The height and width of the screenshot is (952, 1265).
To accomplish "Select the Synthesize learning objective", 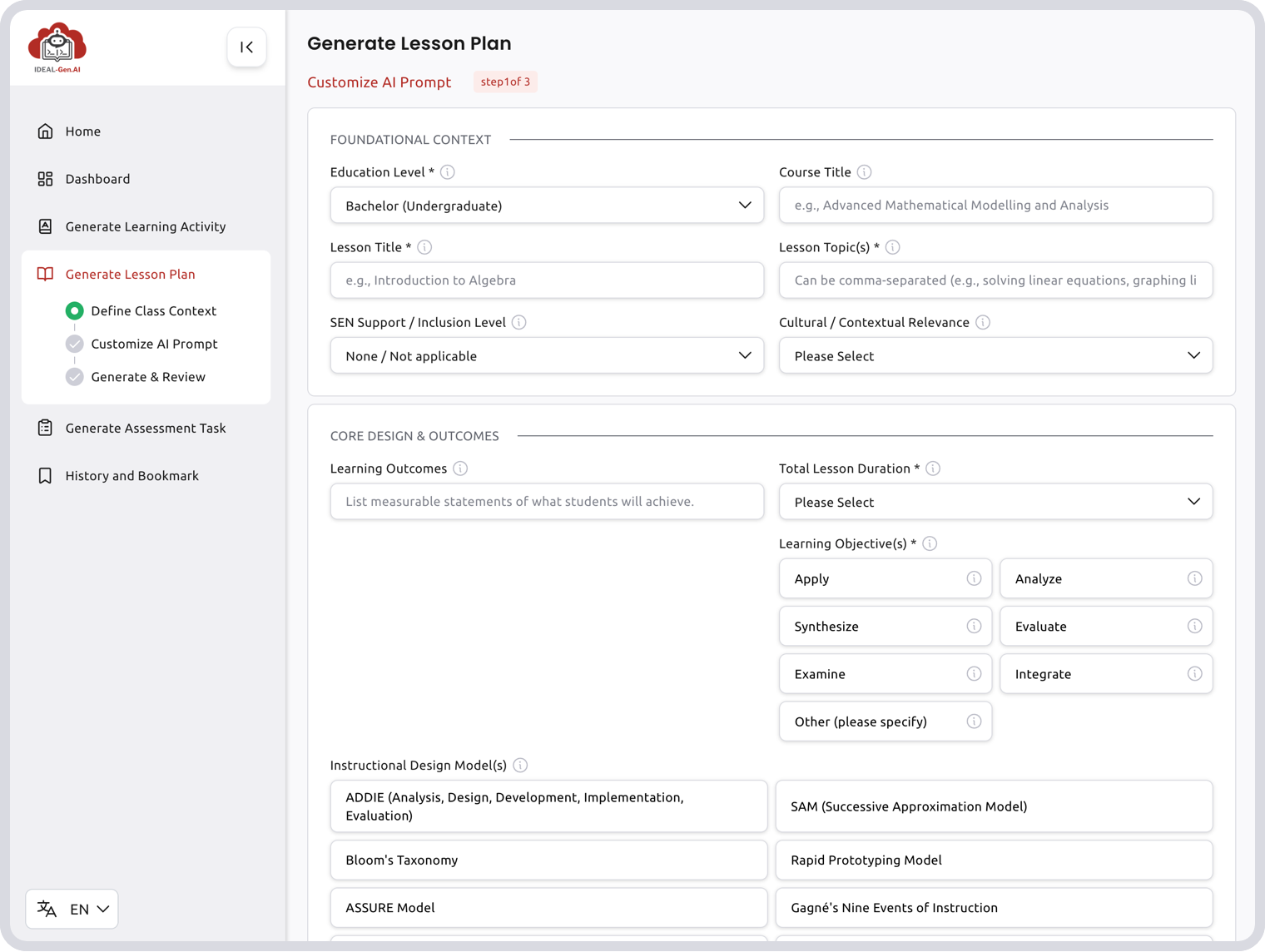I will [885, 626].
